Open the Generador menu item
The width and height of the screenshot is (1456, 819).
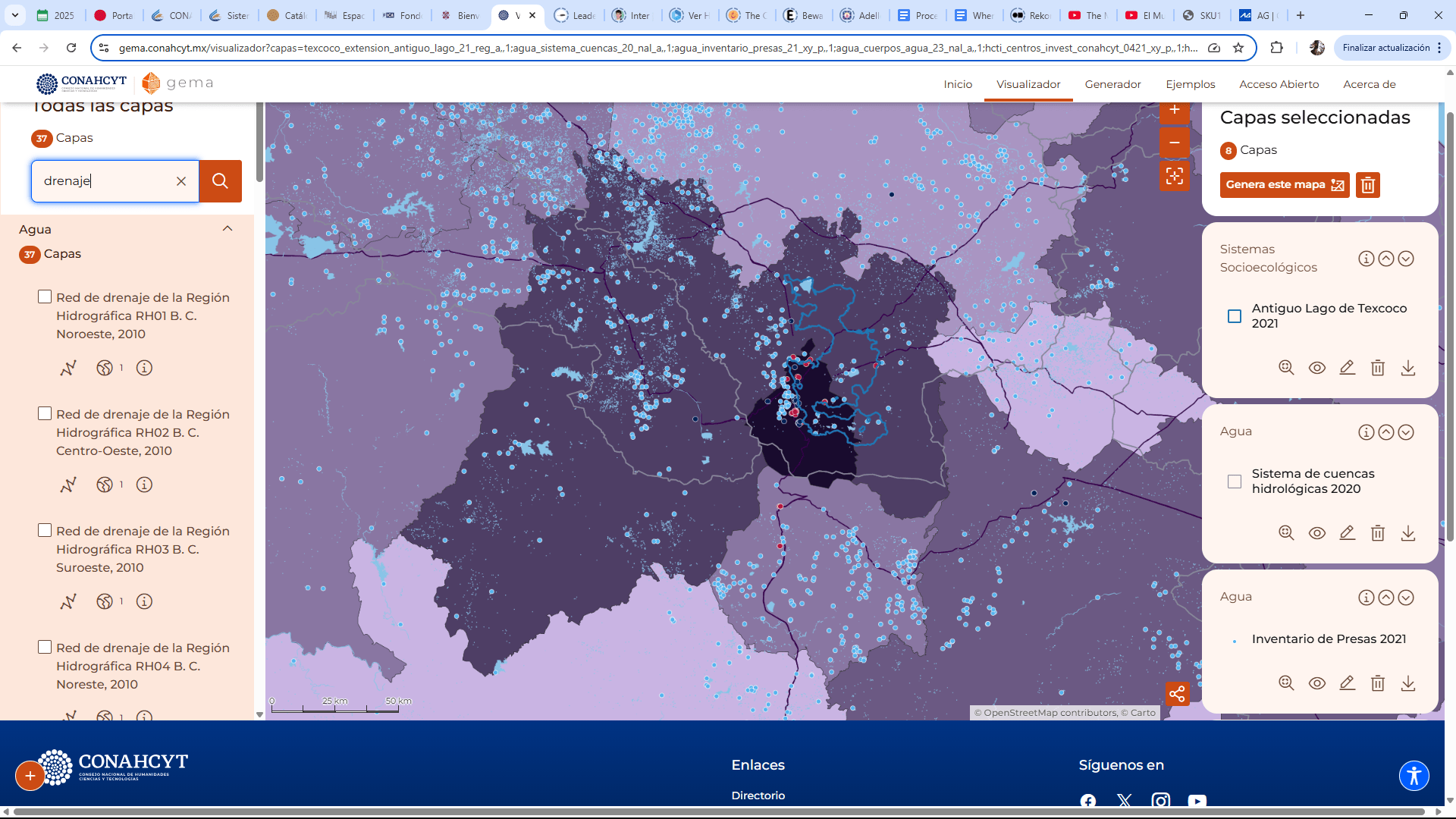click(1112, 84)
